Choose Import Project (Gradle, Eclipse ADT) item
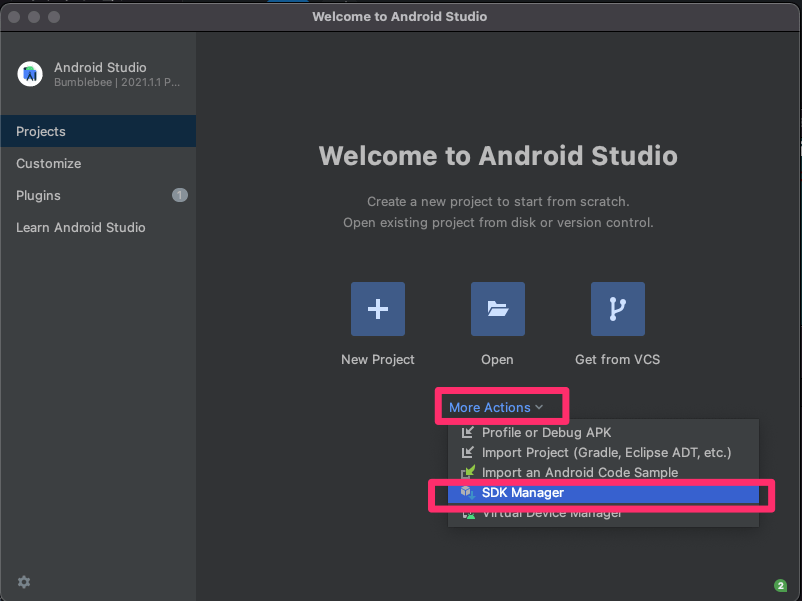 point(603,453)
